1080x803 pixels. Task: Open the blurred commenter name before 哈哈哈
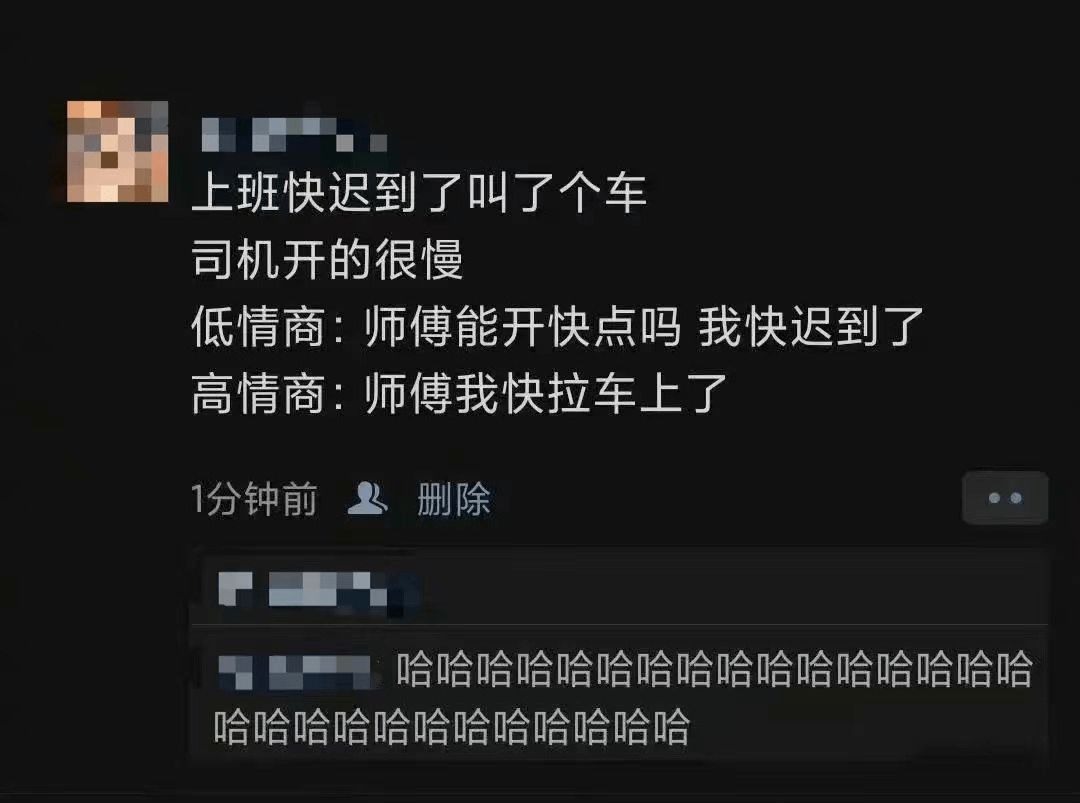[296, 671]
